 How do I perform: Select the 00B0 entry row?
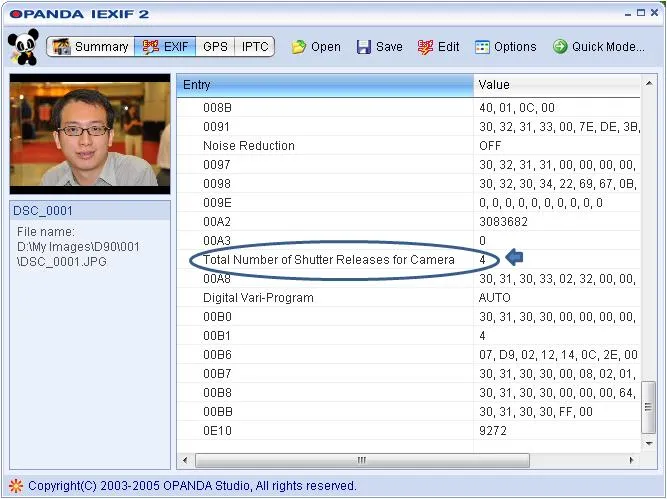pyautogui.click(x=408, y=317)
